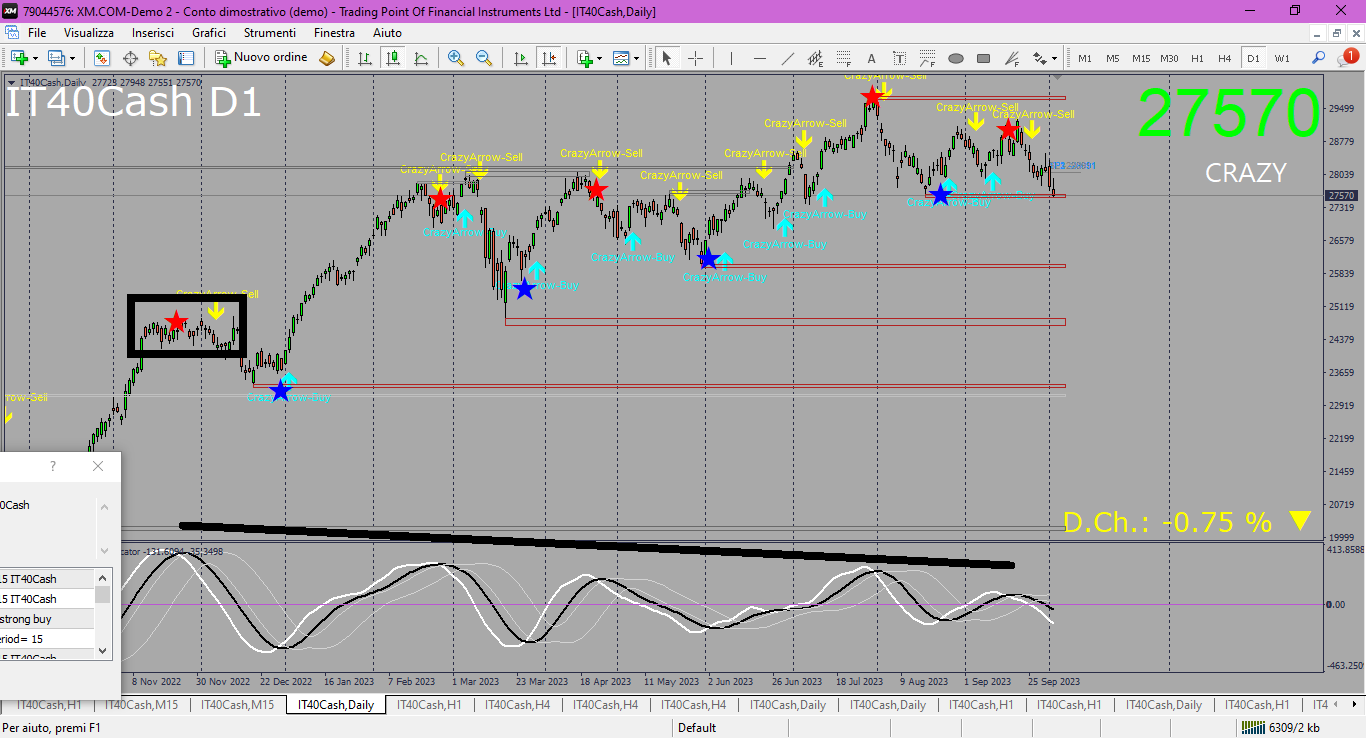Screen dimensions: 1366x738
Task: Switch to M15 timeframe
Action: (x=1141, y=58)
